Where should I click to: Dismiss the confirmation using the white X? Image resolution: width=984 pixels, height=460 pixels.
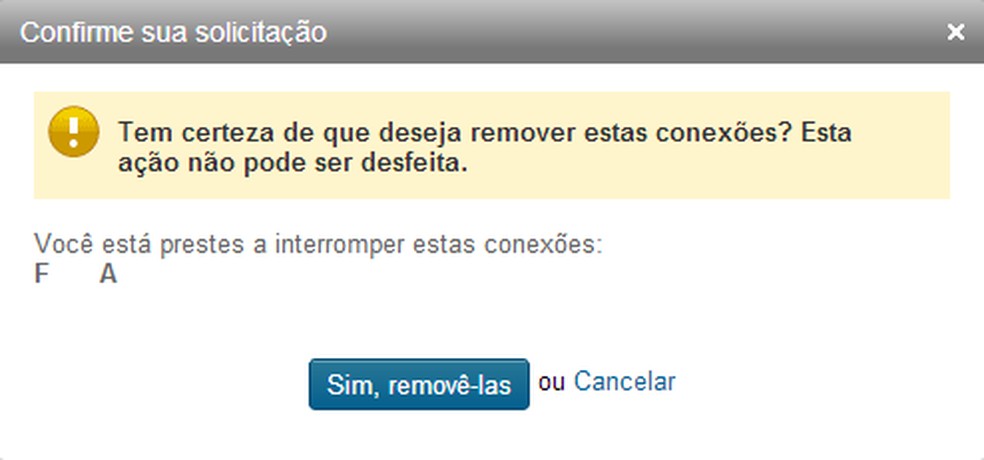tap(955, 32)
